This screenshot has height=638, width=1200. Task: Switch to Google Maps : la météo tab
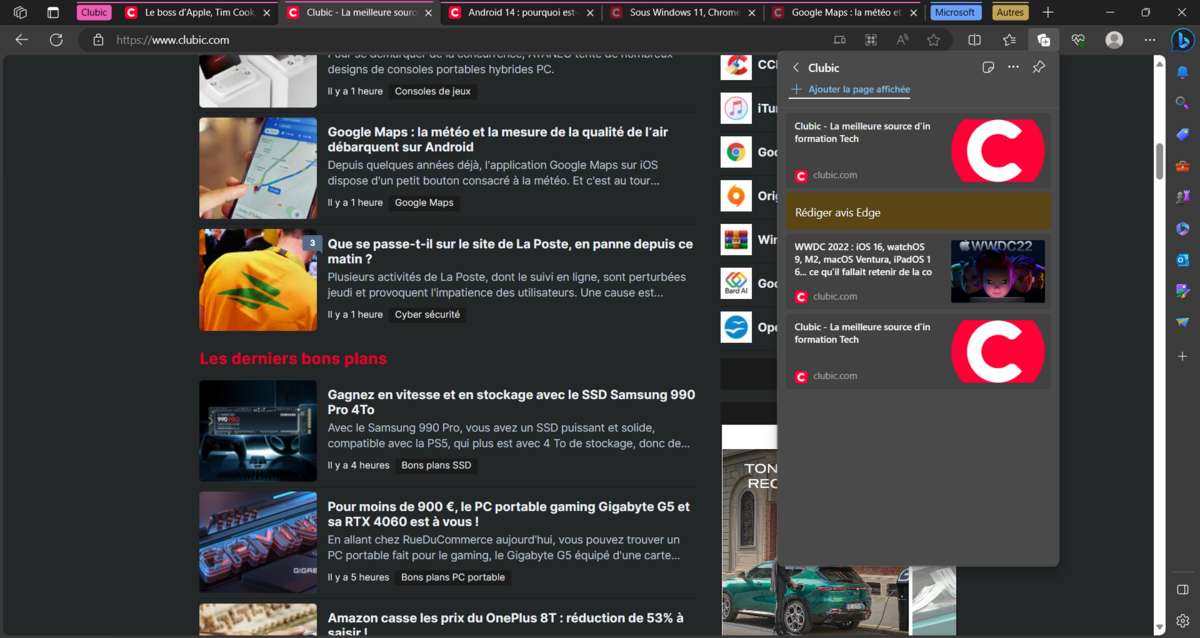point(844,13)
